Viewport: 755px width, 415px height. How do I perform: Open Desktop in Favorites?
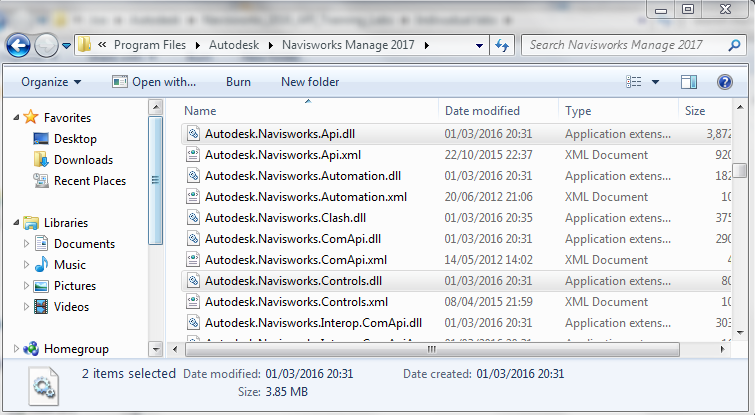tap(75, 139)
